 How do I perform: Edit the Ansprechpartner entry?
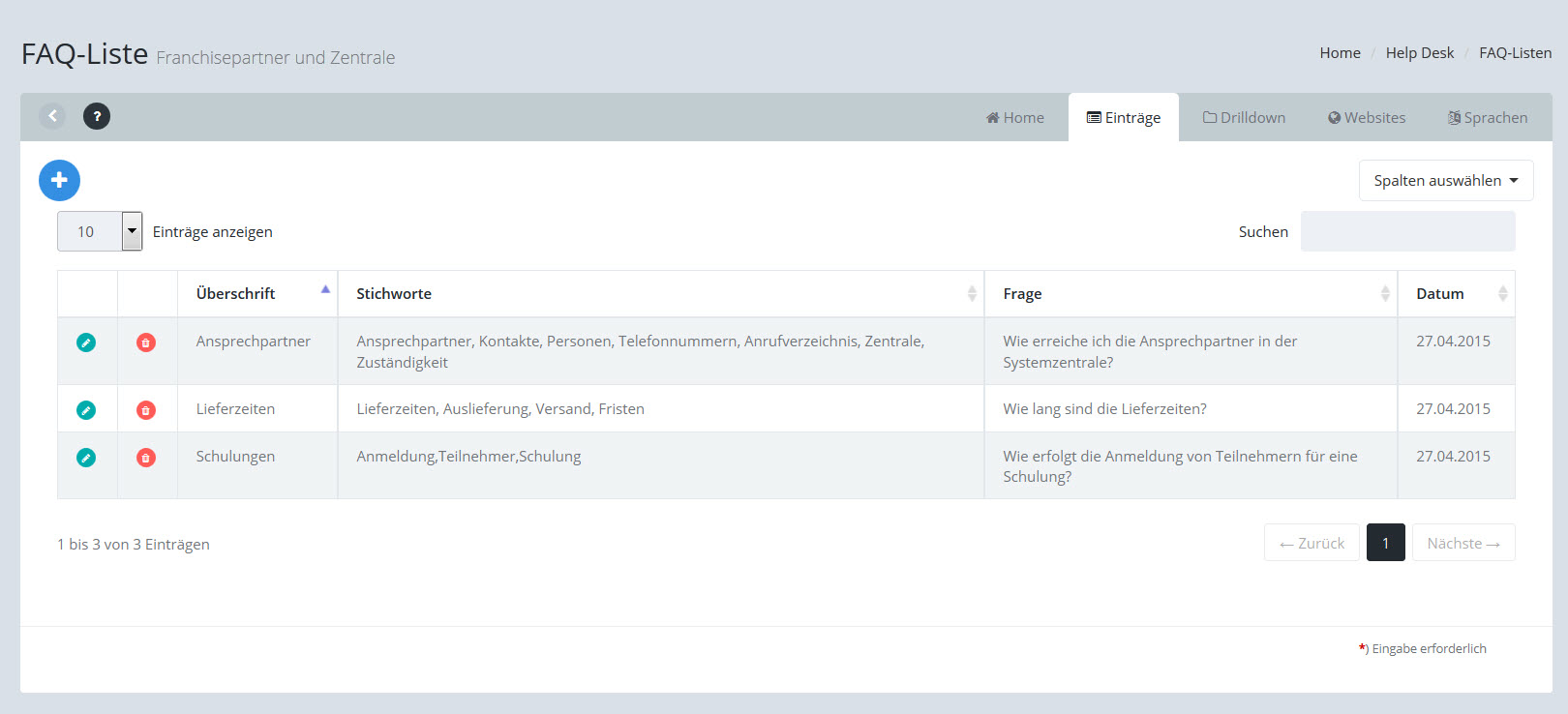click(86, 342)
